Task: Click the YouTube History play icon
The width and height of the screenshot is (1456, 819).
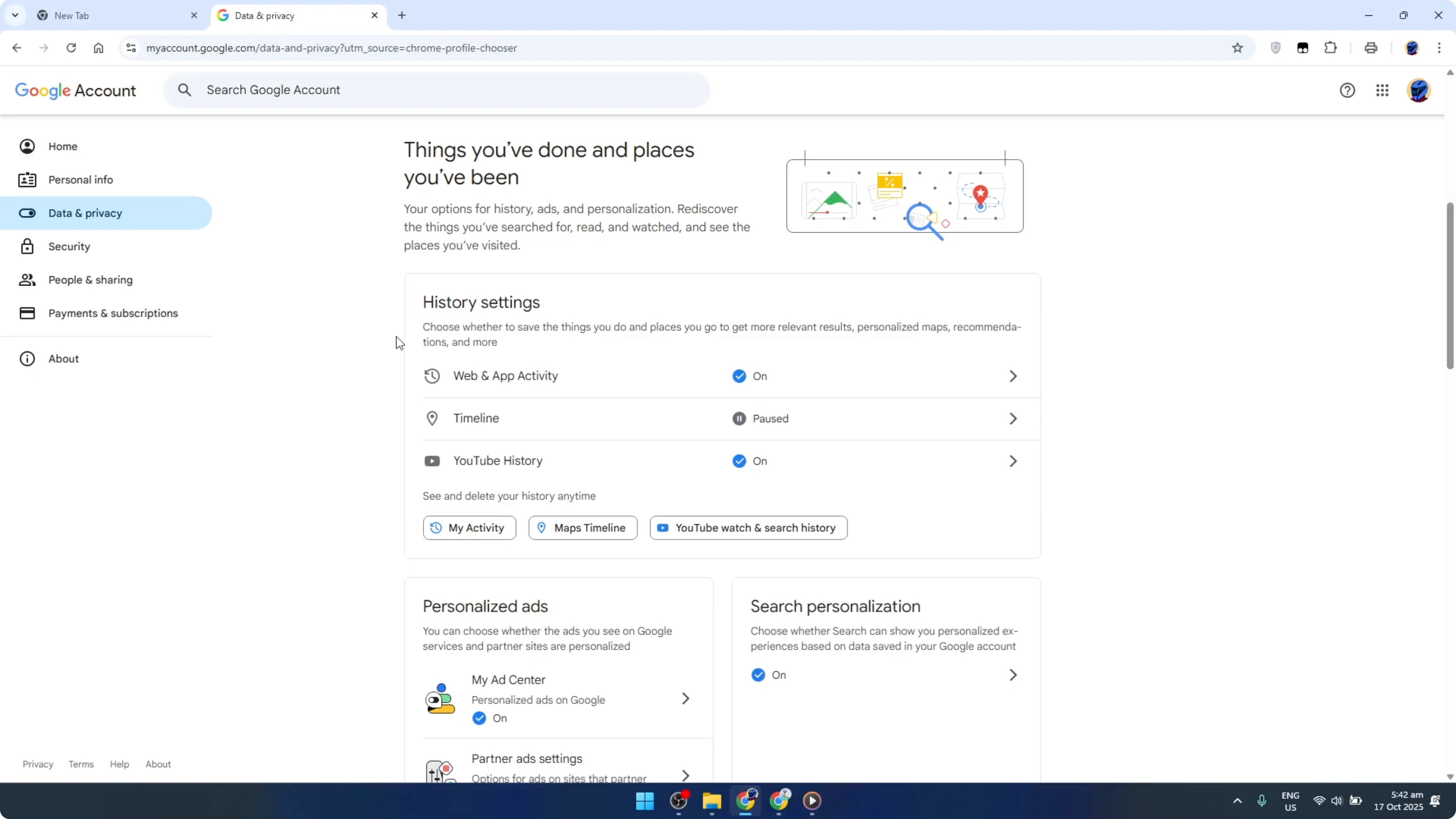Action: 432,461
